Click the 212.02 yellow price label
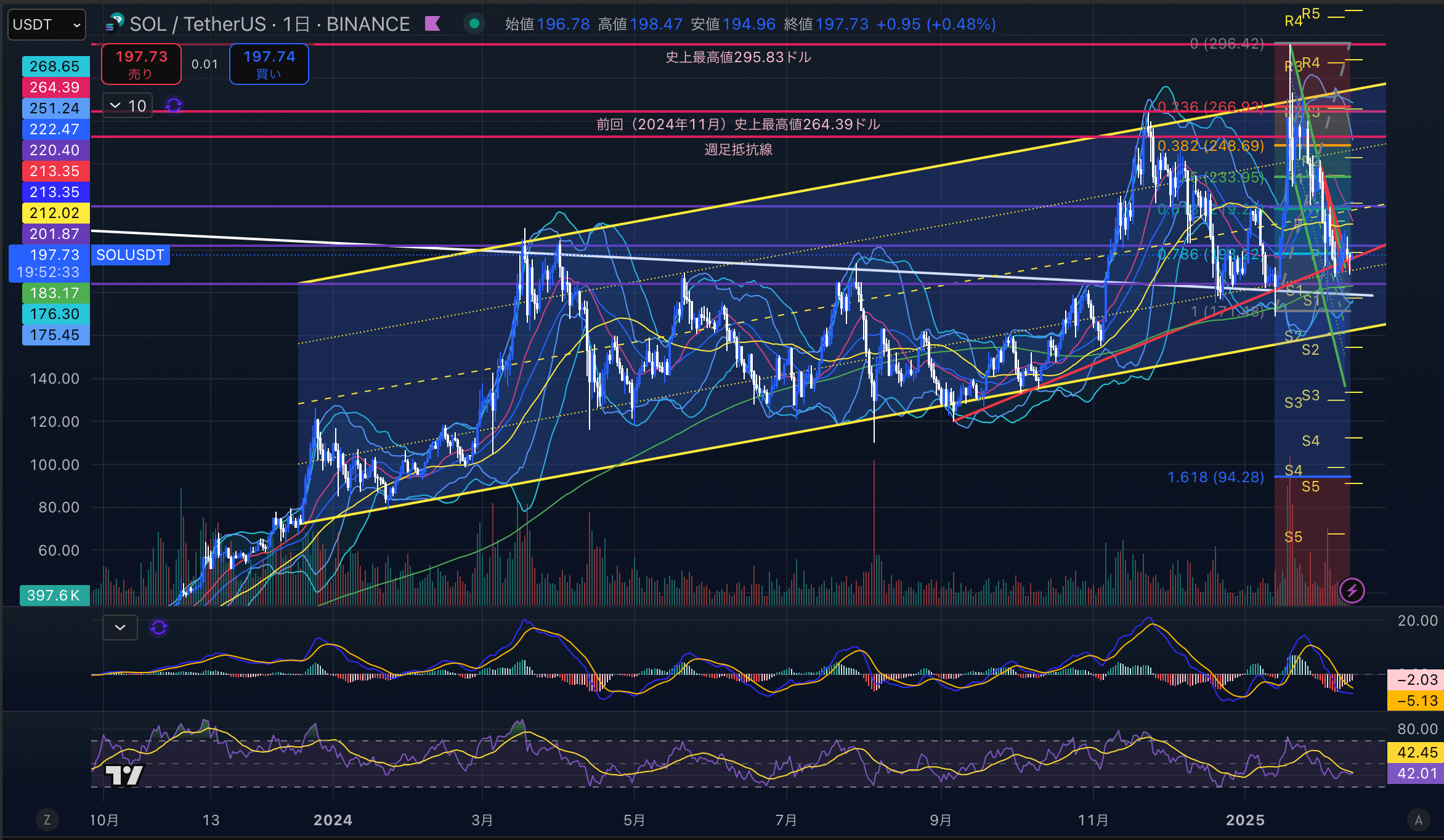Screen dimensions: 1444x840 pos(55,213)
